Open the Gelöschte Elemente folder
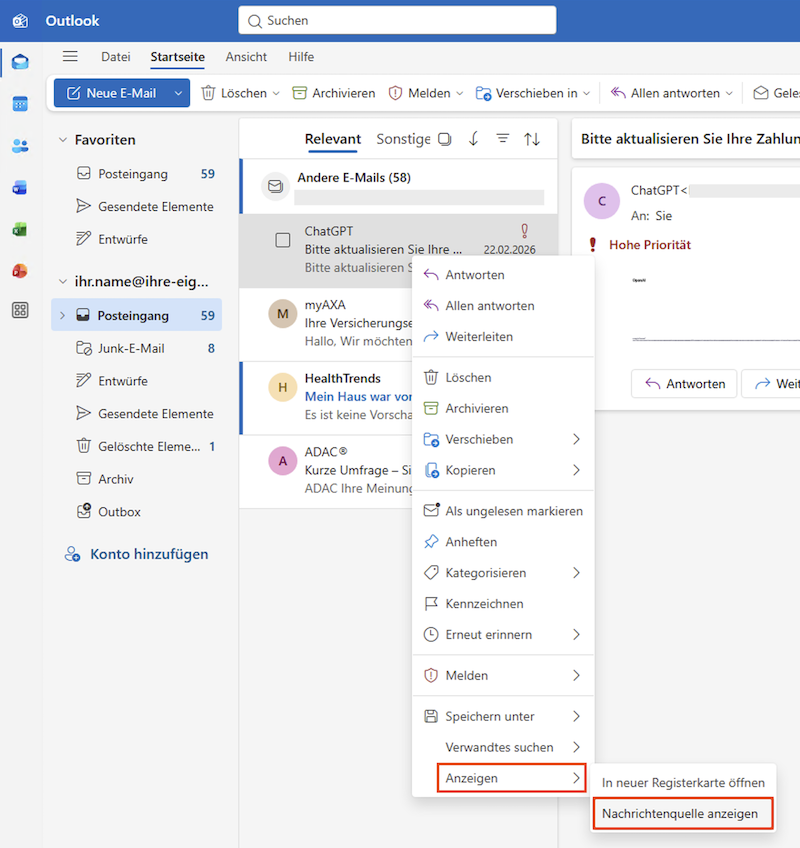Screen dimensions: 800x848 click(136, 447)
